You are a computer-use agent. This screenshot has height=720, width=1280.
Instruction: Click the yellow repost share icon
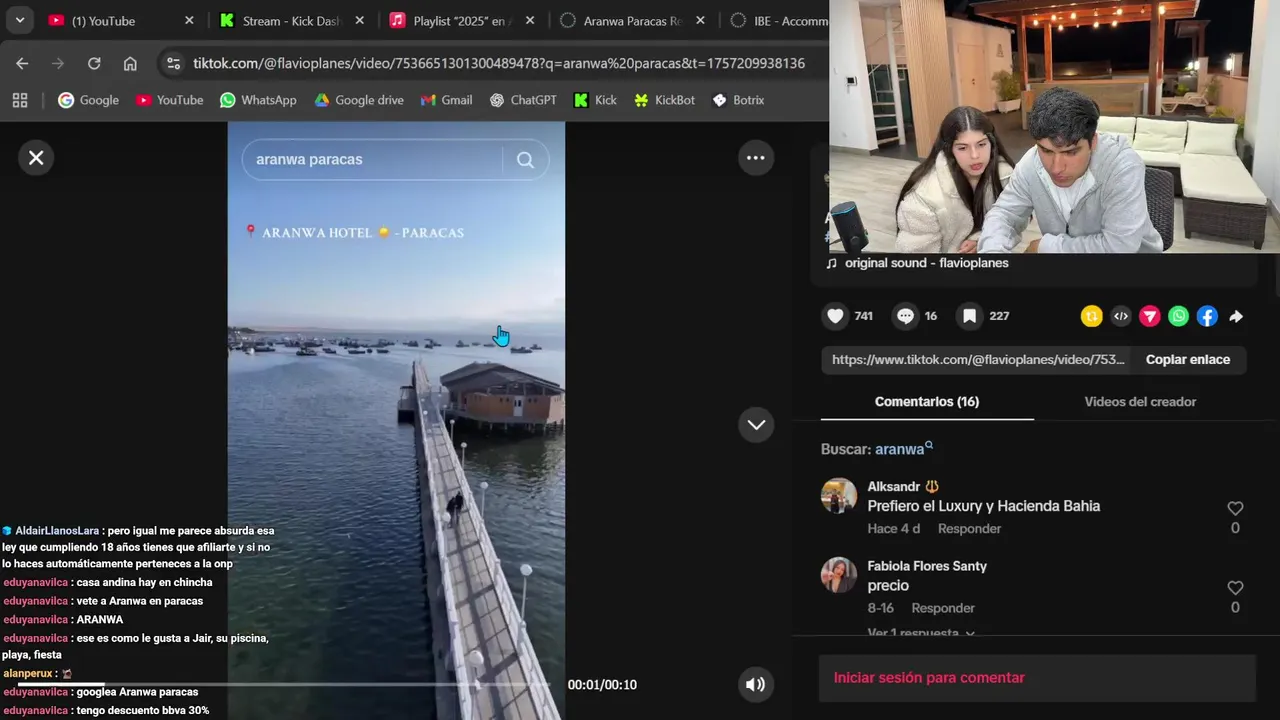(1091, 316)
